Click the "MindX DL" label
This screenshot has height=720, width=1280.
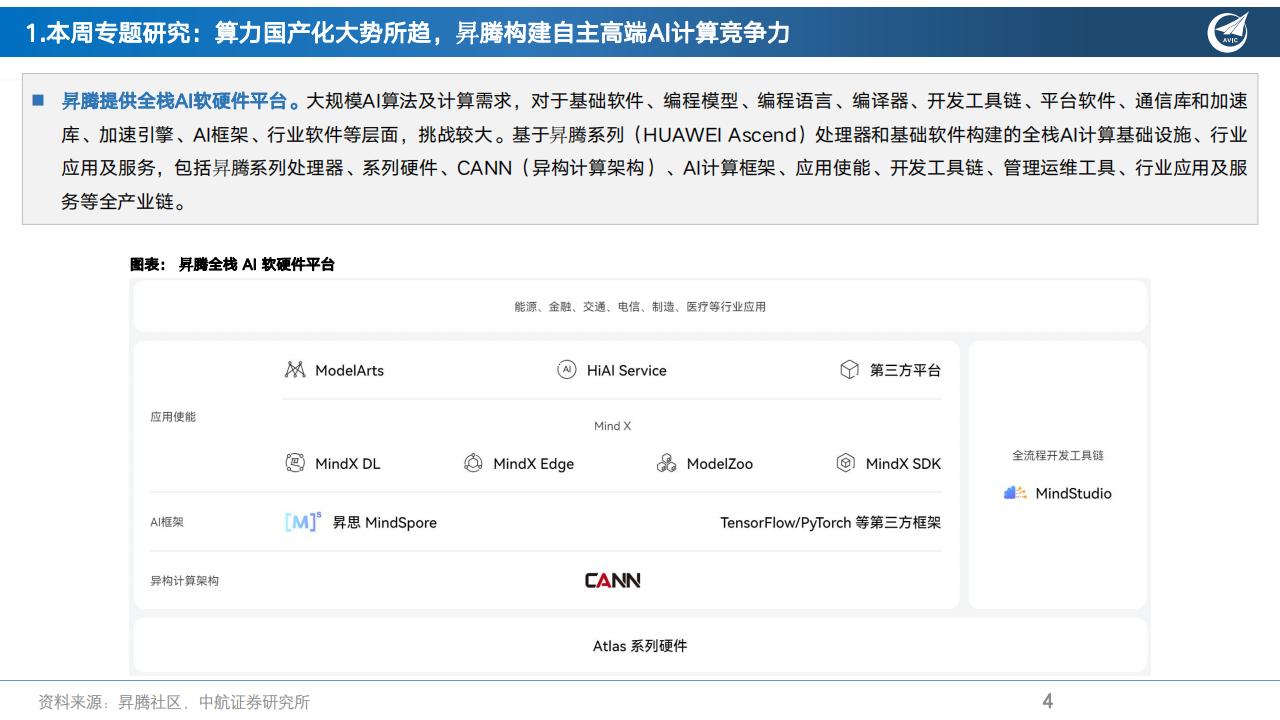[x=348, y=464]
